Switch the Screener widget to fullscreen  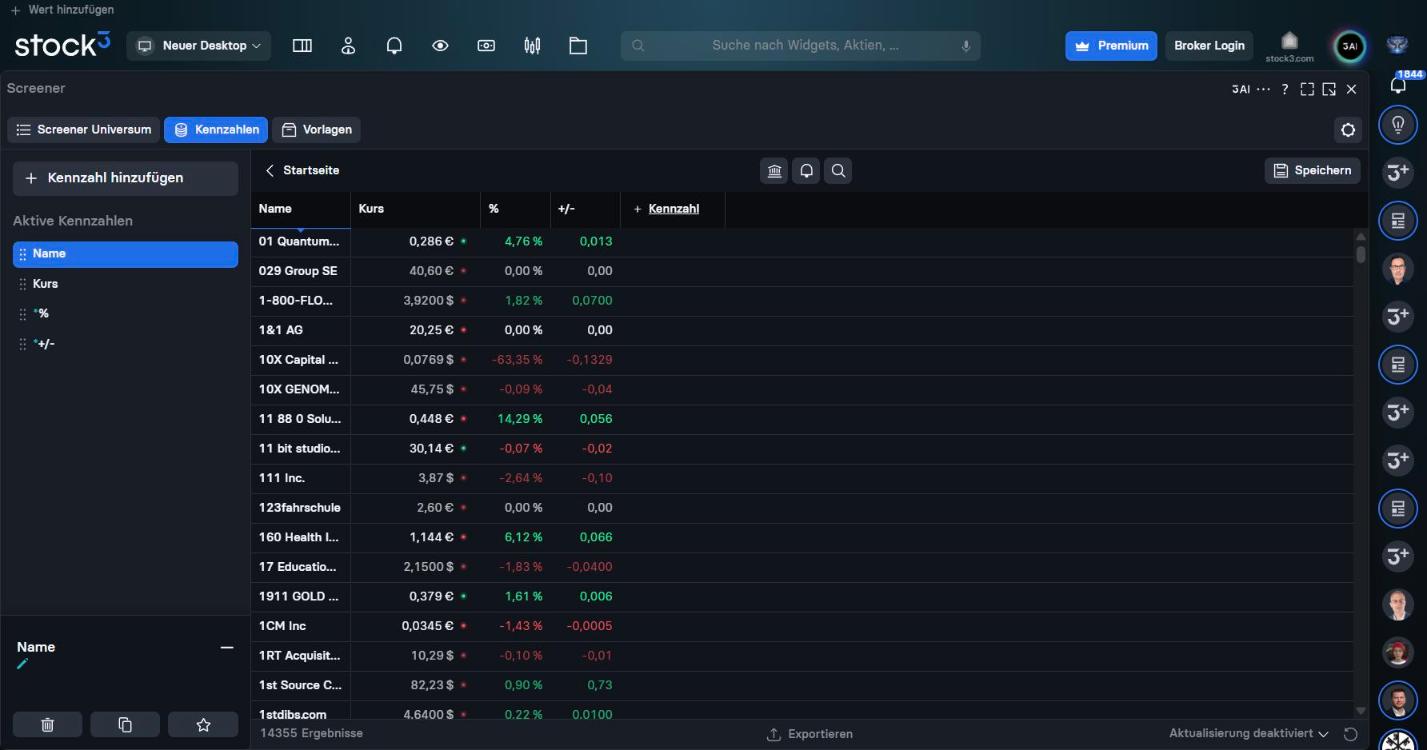[1307, 89]
